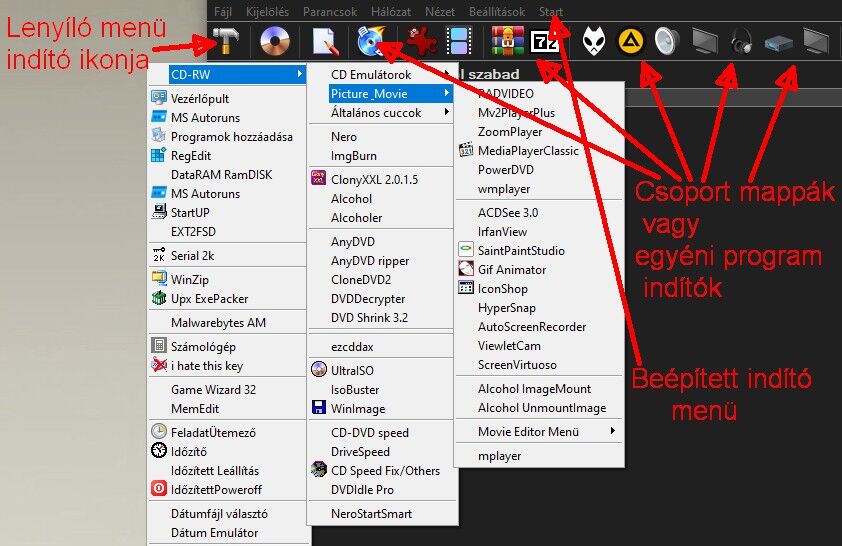Image resolution: width=842 pixels, height=546 pixels.
Task: Open the Nézet menu
Action: click(440, 11)
